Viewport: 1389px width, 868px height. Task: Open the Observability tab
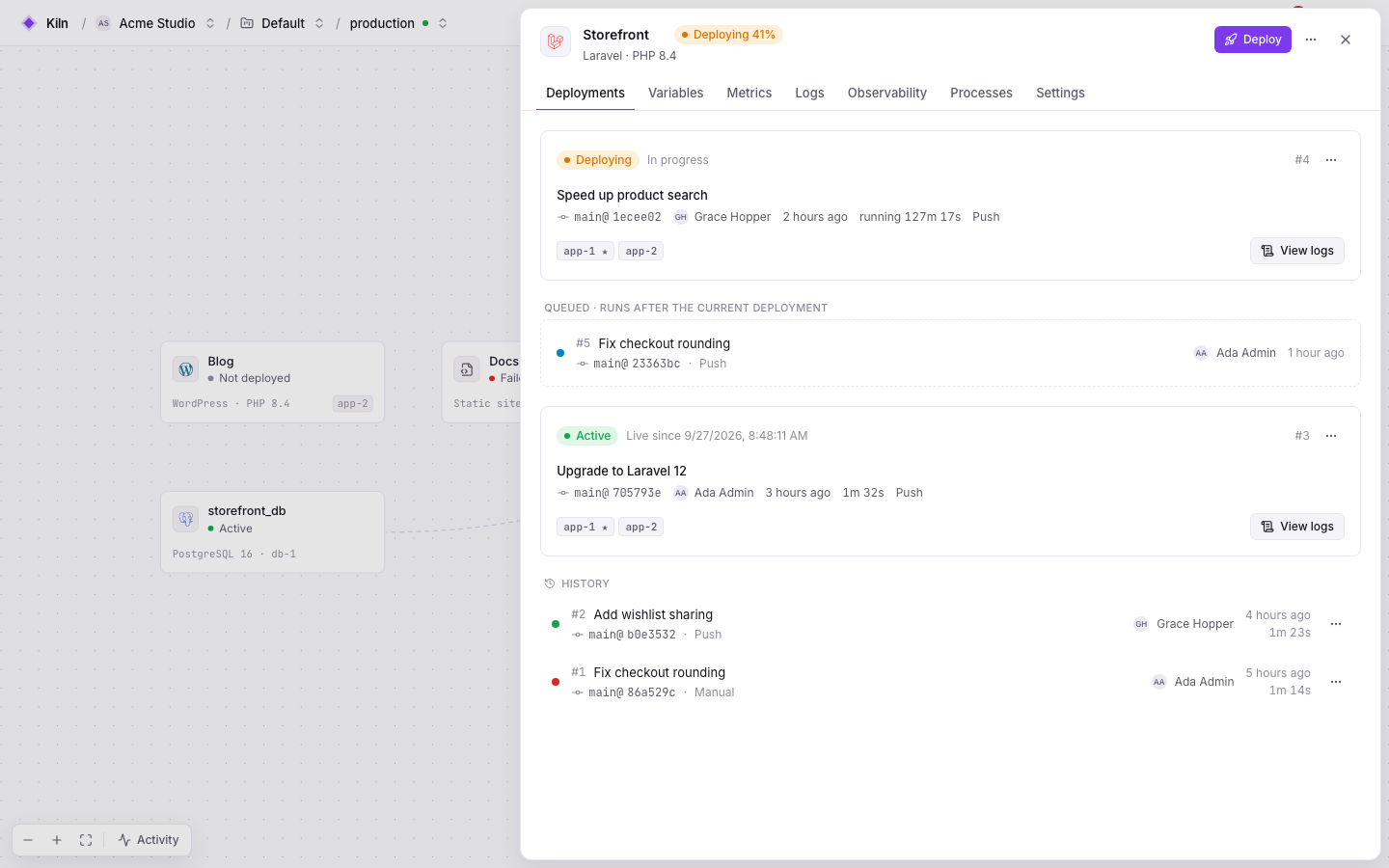pos(887,93)
